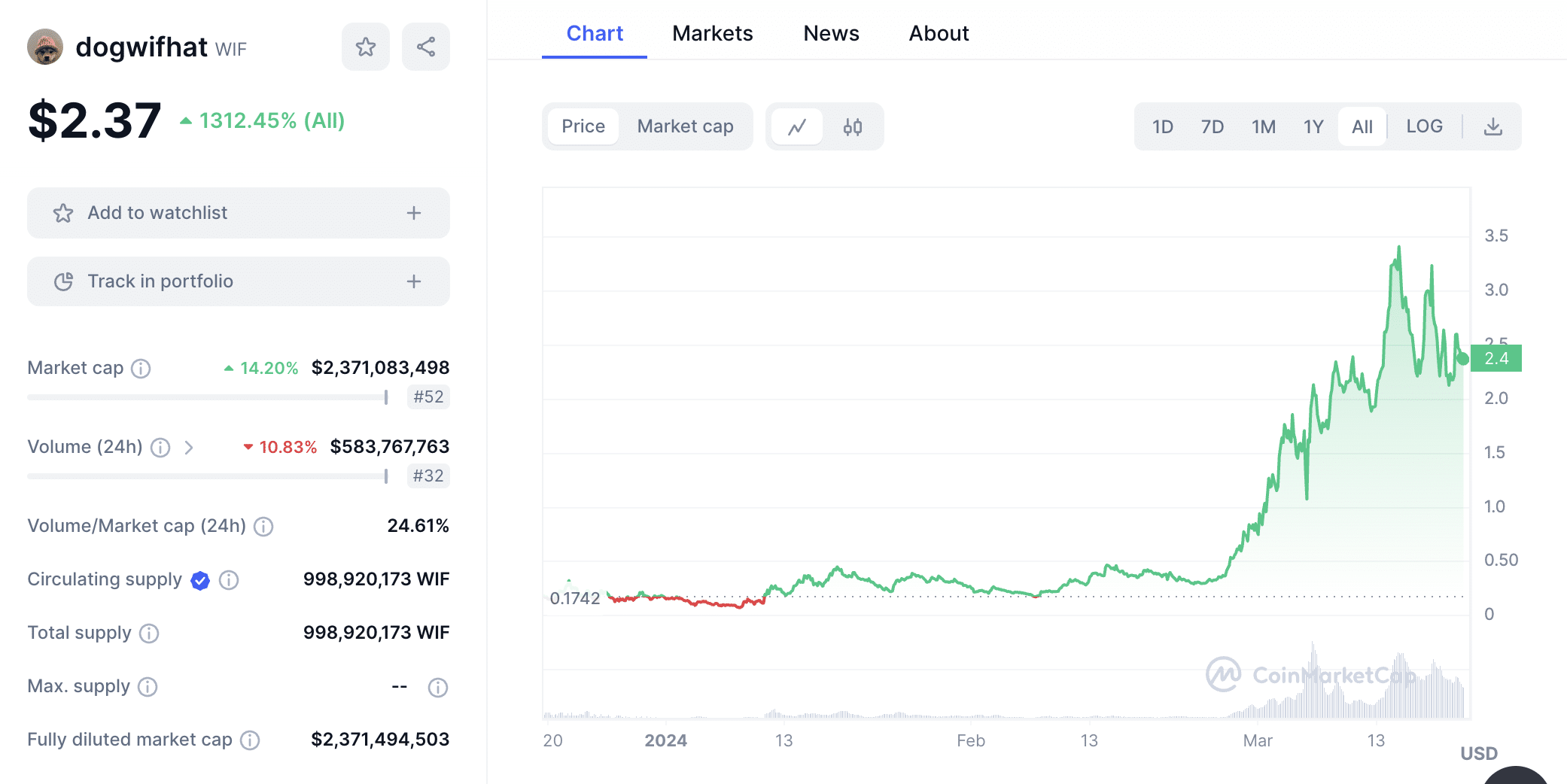Open the Markets tab

(713, 33)
